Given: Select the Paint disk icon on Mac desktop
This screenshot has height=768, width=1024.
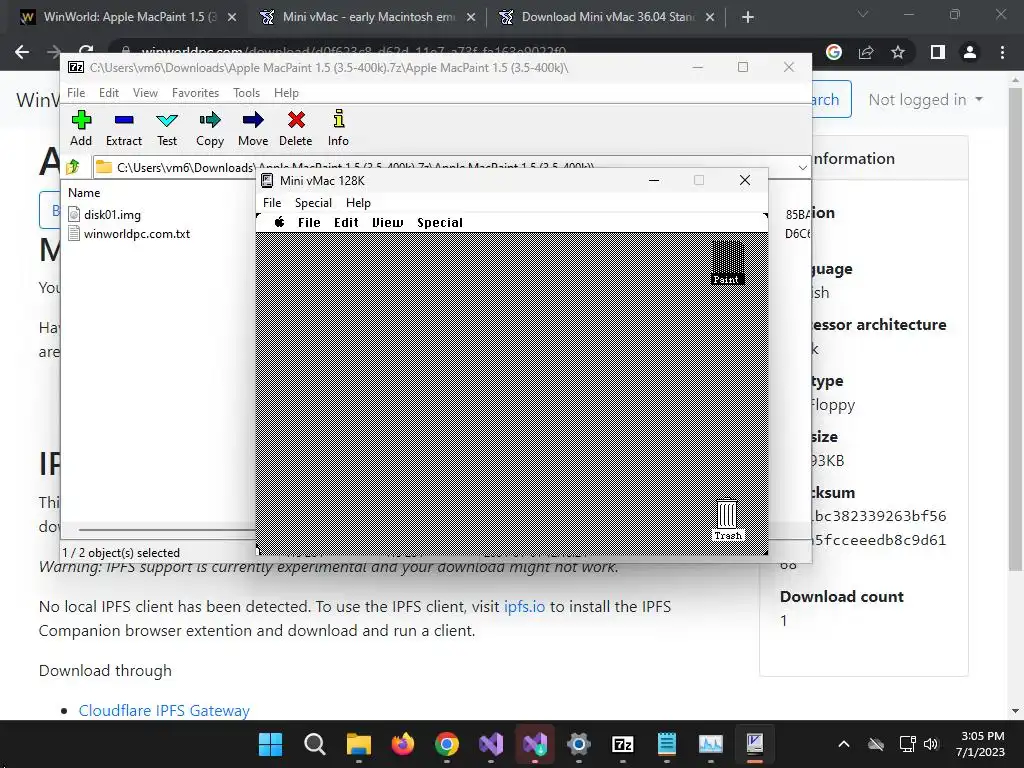Looking at the screenshot, I should [x=727, y=263].
